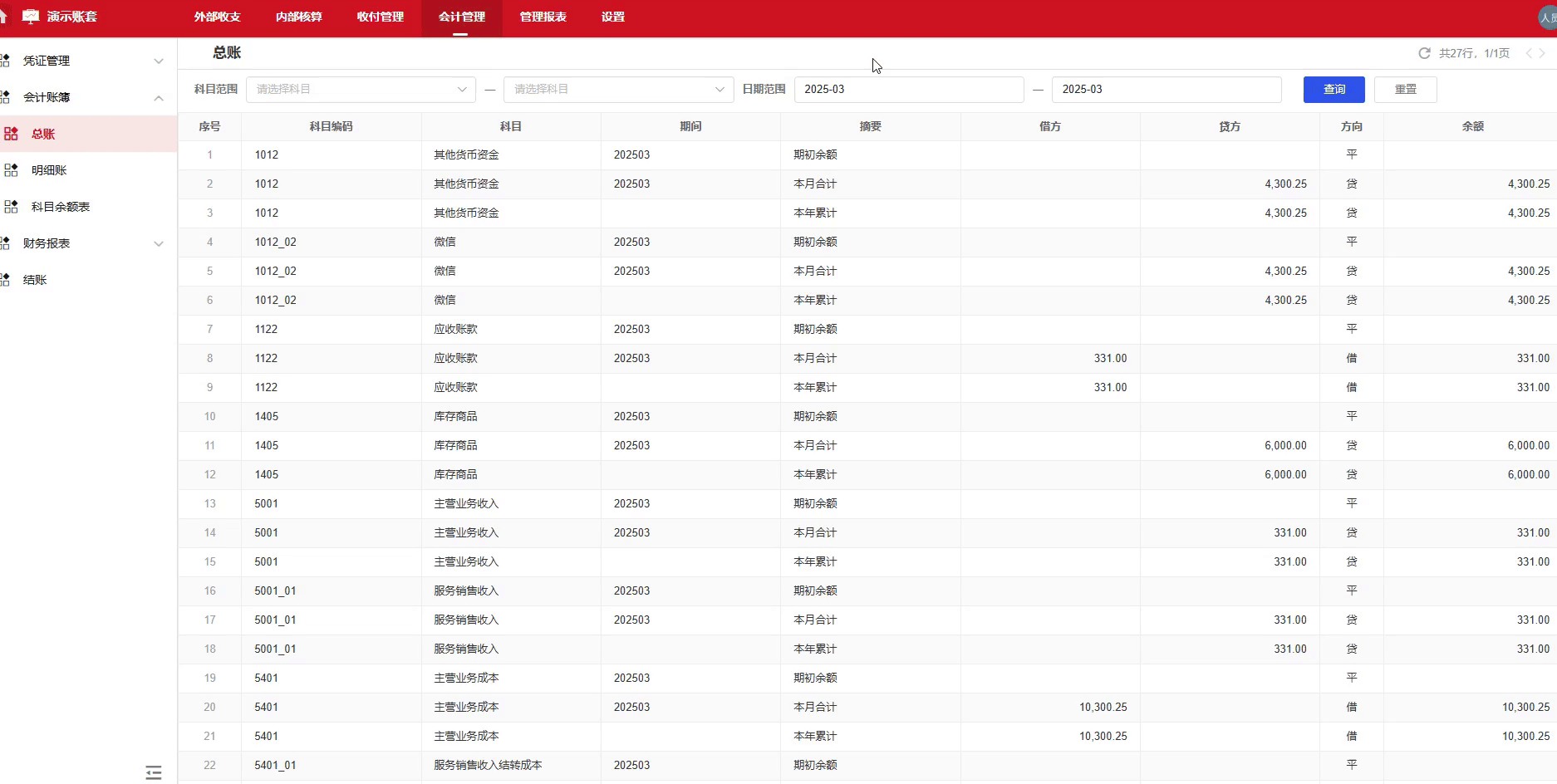
Task: Open 科目余额表 in the sidebar
Action: coord(61,207)
